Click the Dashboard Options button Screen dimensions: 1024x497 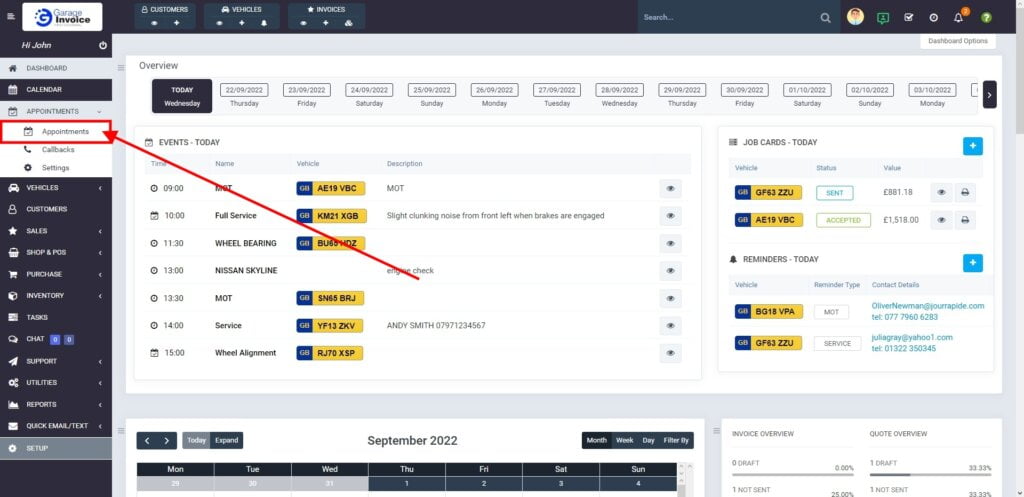957,41
